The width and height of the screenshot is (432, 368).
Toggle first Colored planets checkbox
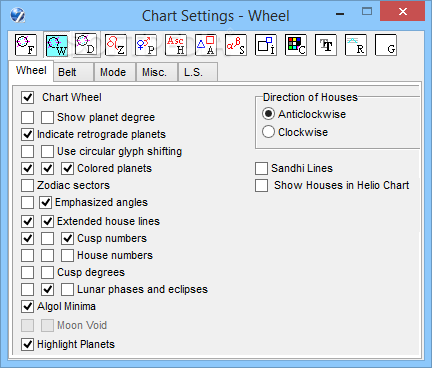(x=27, y=168)
